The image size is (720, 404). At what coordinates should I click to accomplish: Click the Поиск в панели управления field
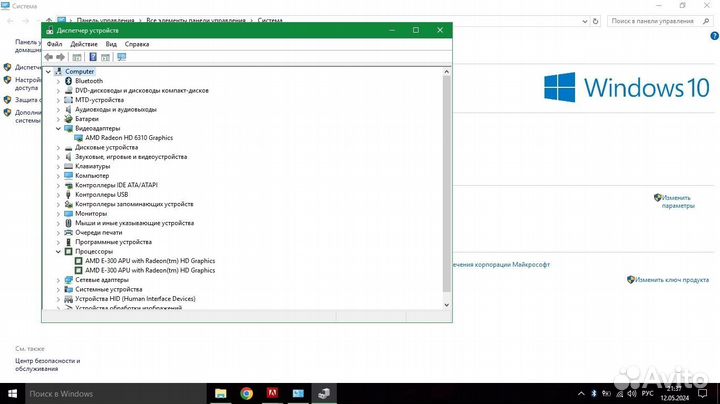[659, 21]
